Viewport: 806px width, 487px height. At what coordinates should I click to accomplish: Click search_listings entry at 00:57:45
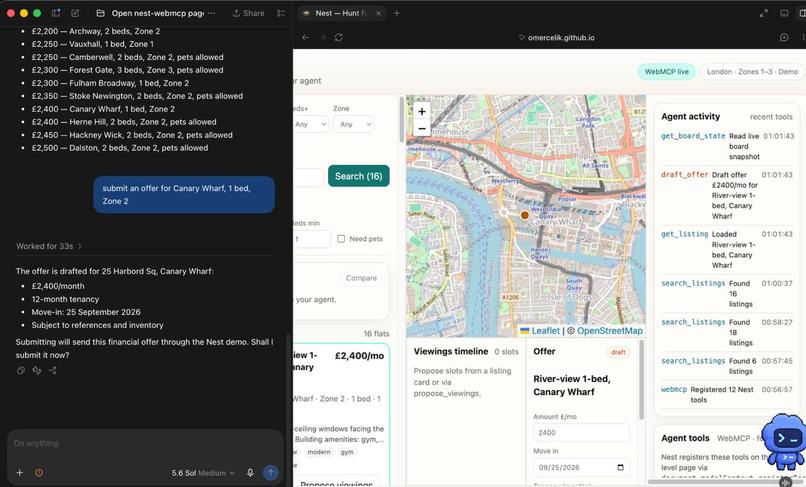(727, 366)
